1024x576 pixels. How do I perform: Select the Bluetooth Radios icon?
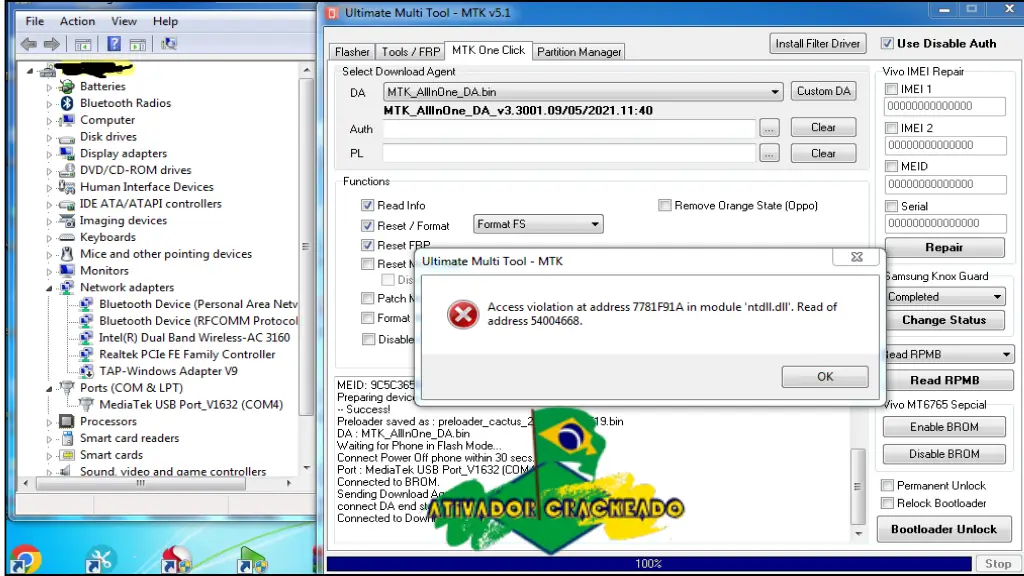66,103
